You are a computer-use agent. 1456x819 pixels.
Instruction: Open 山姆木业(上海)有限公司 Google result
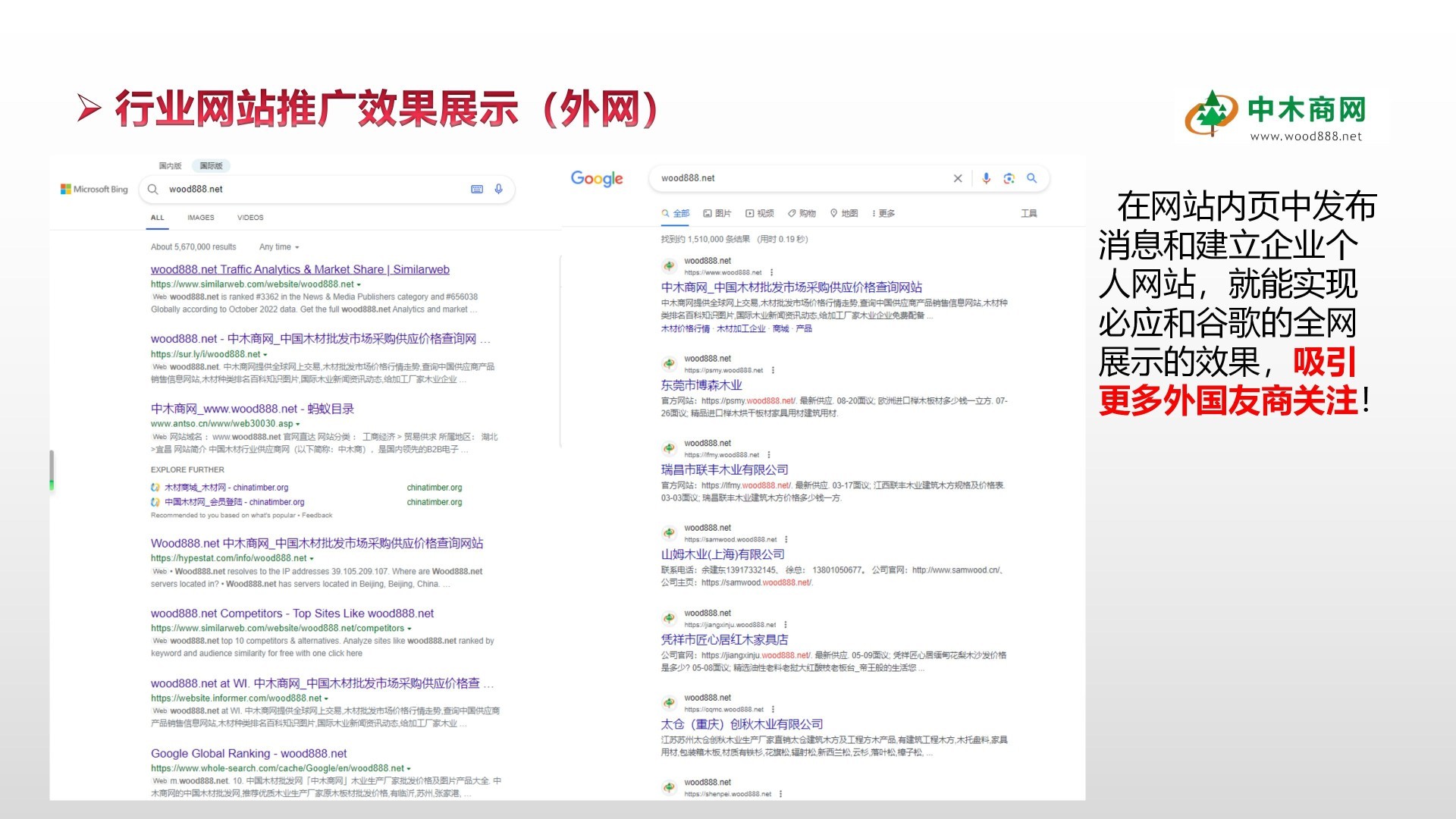click(723, 554)
